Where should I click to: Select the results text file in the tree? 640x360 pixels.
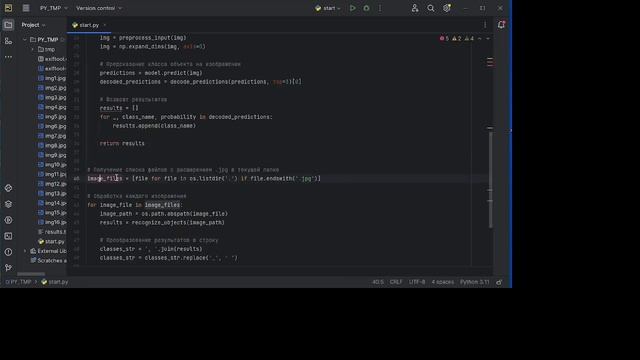(x=52, y=232)
